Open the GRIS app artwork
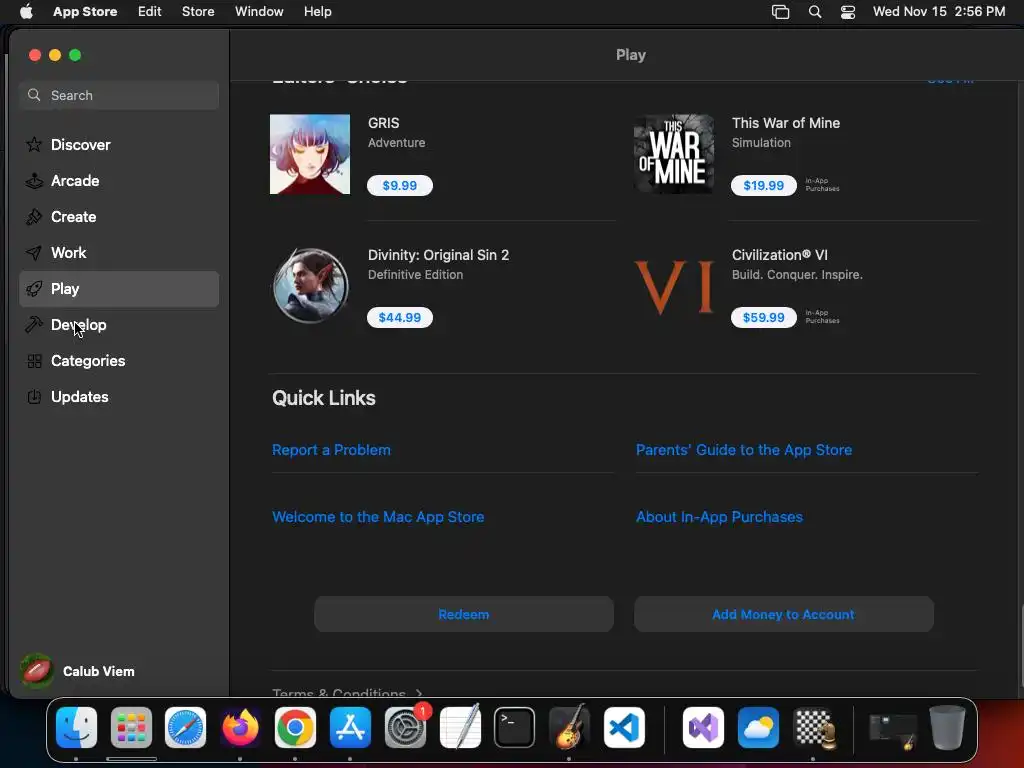The height and width of the screenshot is (768, 1024). [310, 154]
